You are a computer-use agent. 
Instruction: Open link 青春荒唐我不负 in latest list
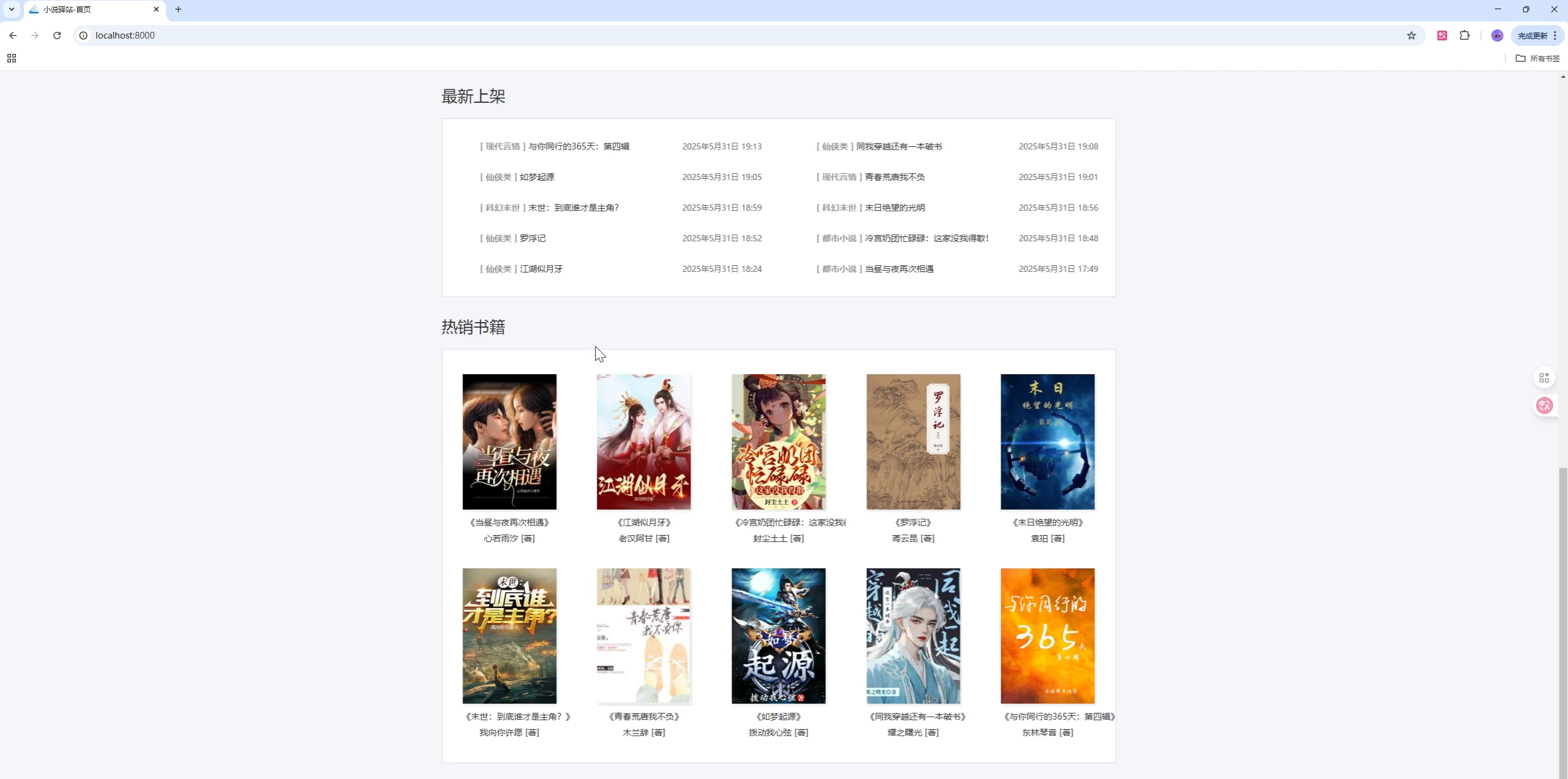(x=895, y=177)
